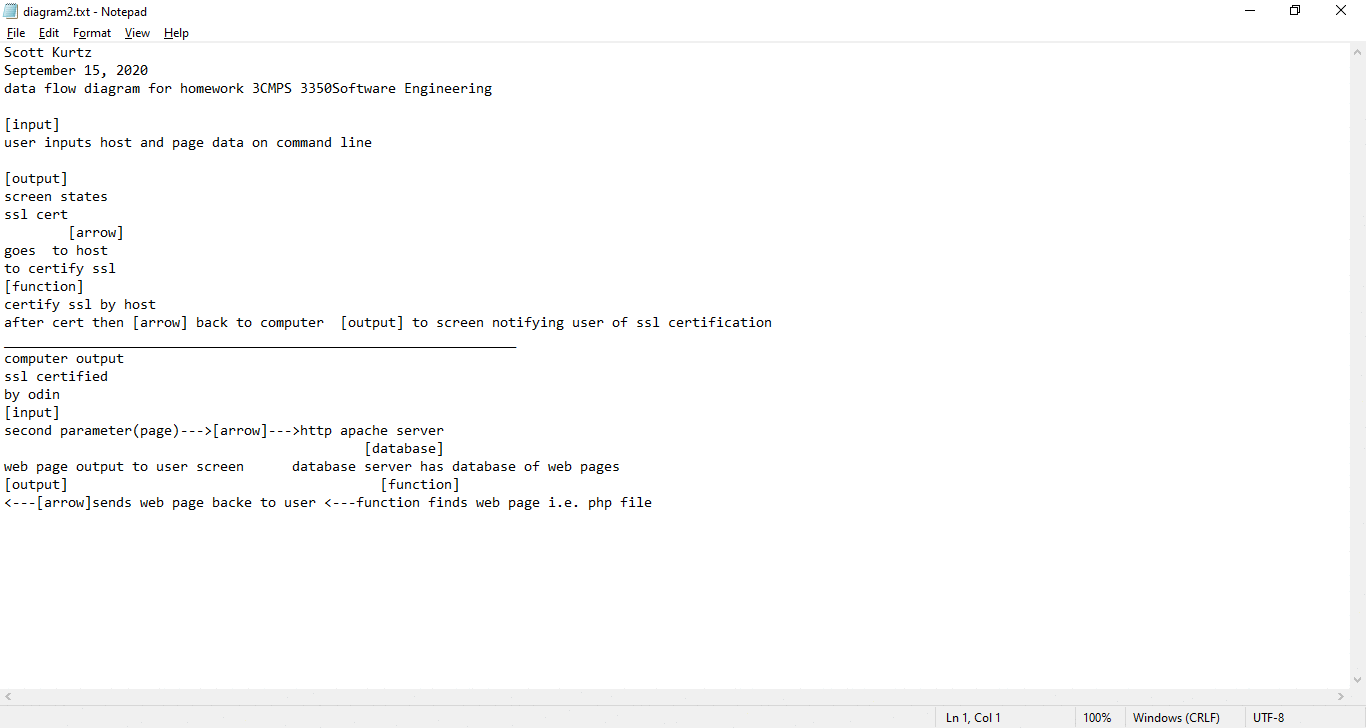Click the 'Ln 1, Col 1' status entry
The image size is (1366, 728).
click(x=973, y=718)
